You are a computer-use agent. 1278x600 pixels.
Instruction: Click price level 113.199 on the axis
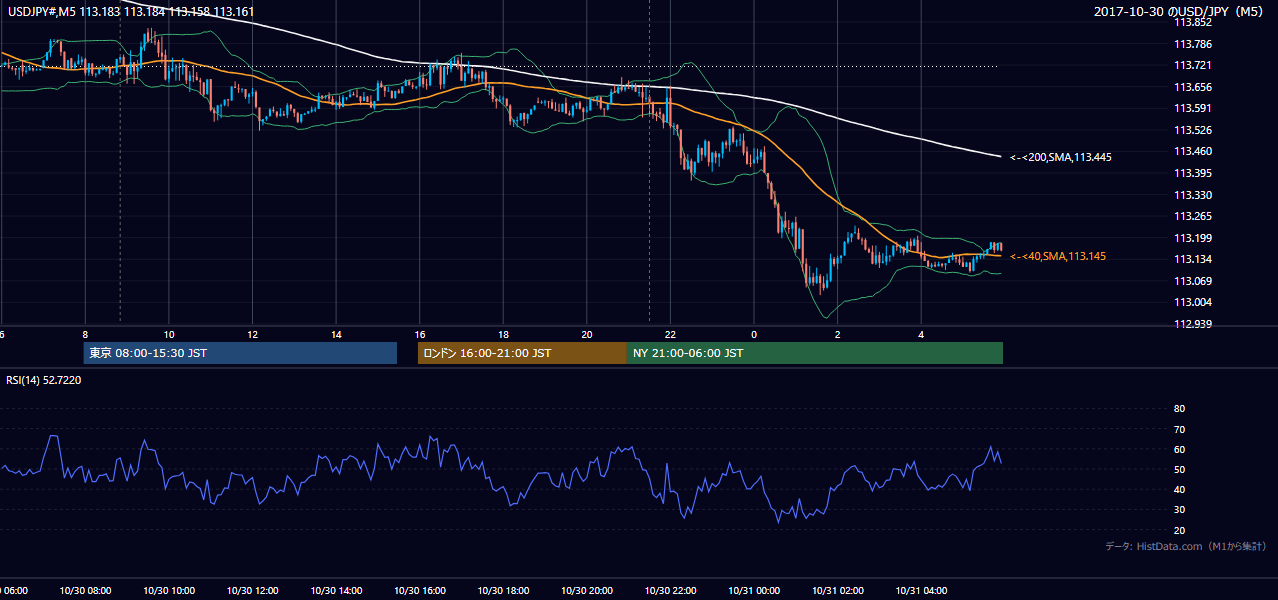click(x=1192, y=238)
